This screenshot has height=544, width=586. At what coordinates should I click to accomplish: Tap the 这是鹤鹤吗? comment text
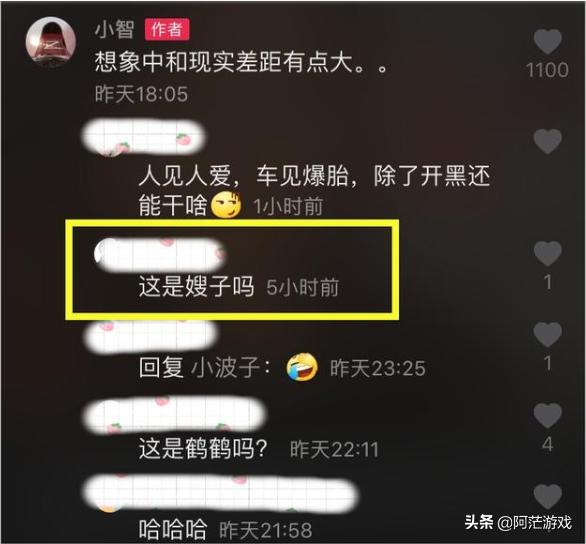203,448
